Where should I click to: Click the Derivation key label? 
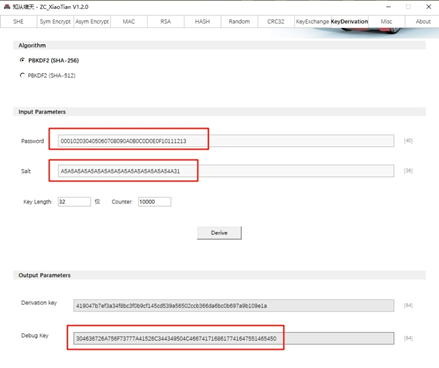[x=39, y=303]
